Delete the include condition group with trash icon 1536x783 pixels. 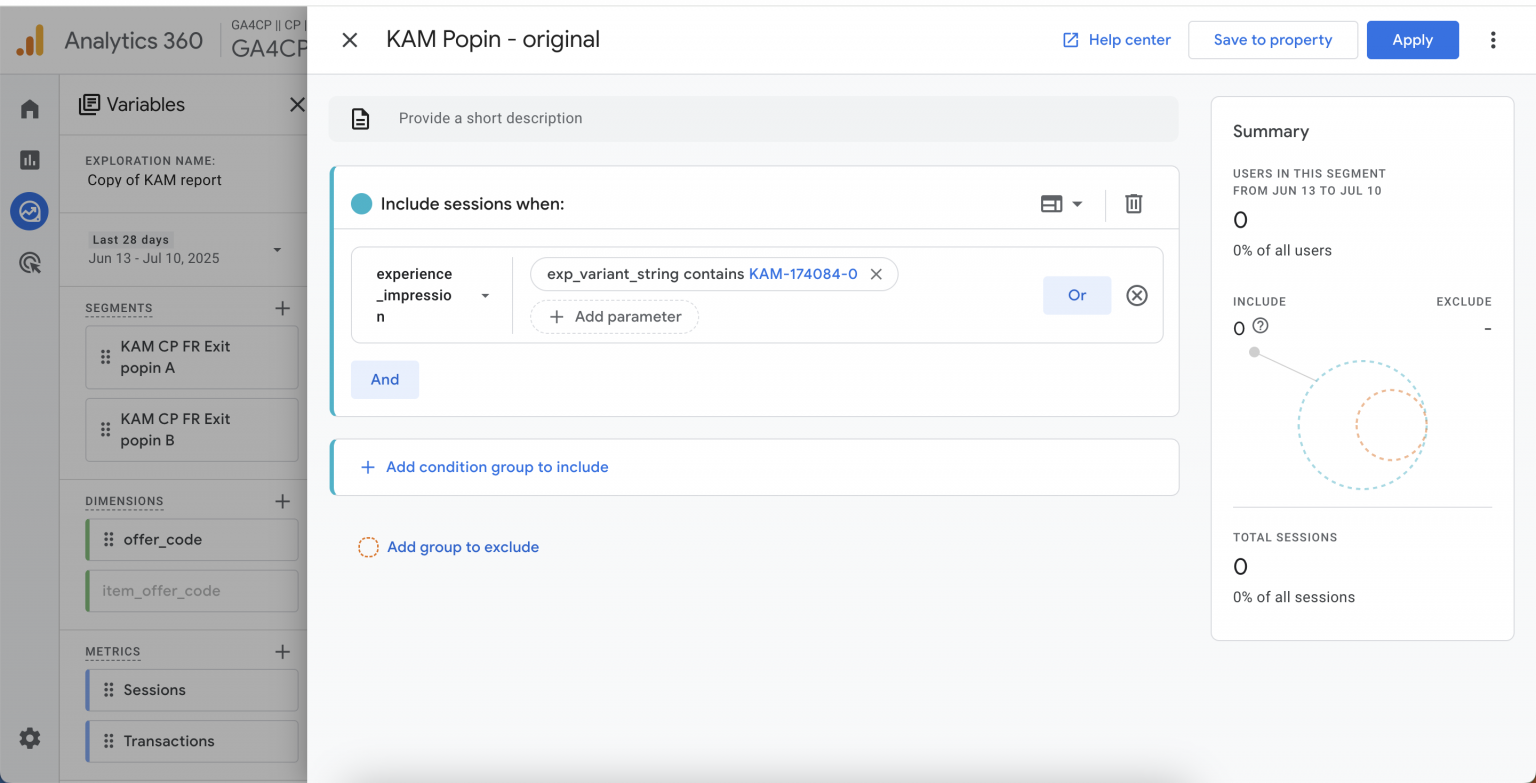coord(1133,204)
